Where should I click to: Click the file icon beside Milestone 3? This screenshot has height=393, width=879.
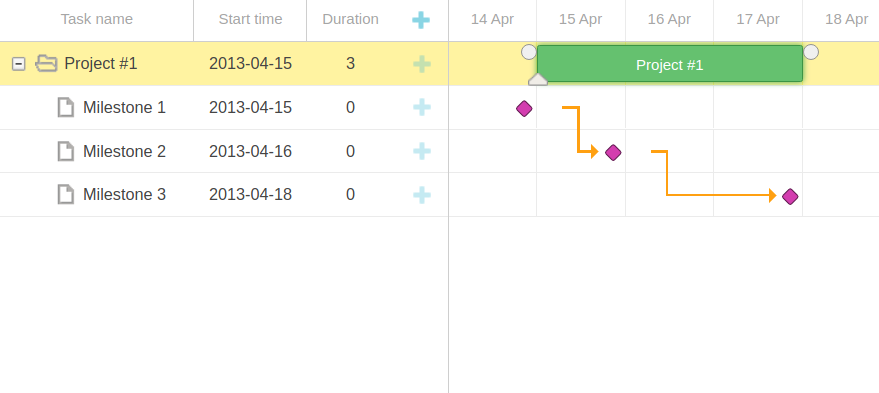(x=66, y=195)
